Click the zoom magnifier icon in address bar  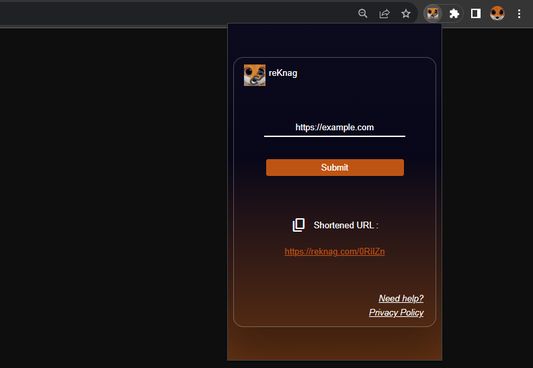click(x=363, y=14)
